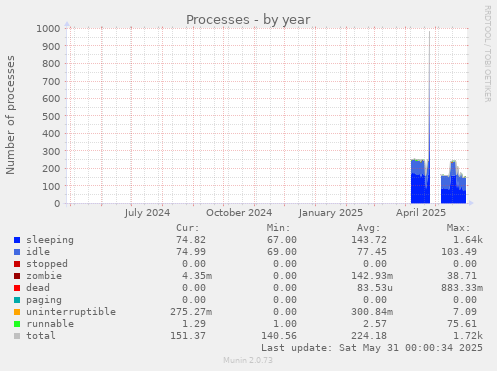Viewport: 497px width, 371px height.
Task: Click uninterruptible max value 7.09
Action: click(465, 312)
